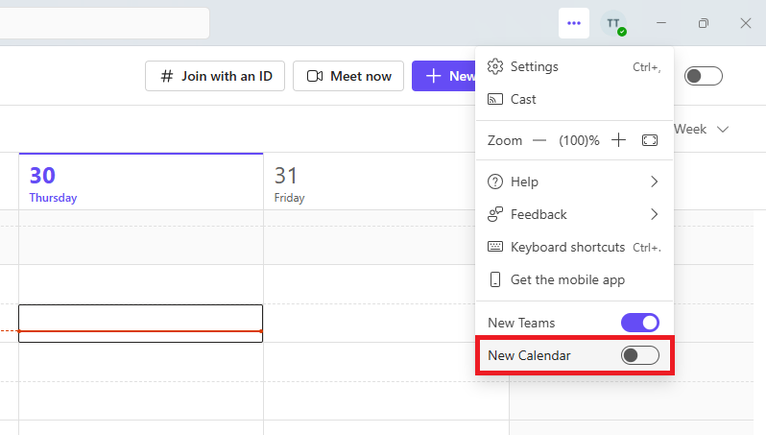
Task: Open Keyboard shortcuts menu item
Action: tap(567, 247)
